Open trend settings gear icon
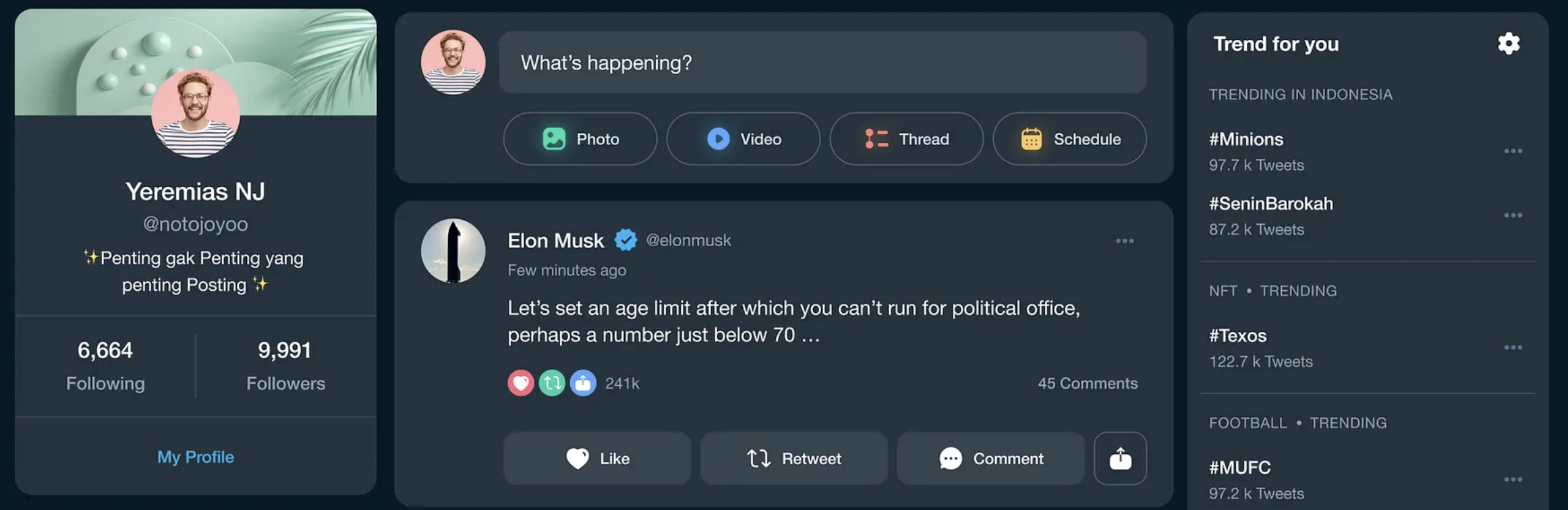 (1509, 44)
